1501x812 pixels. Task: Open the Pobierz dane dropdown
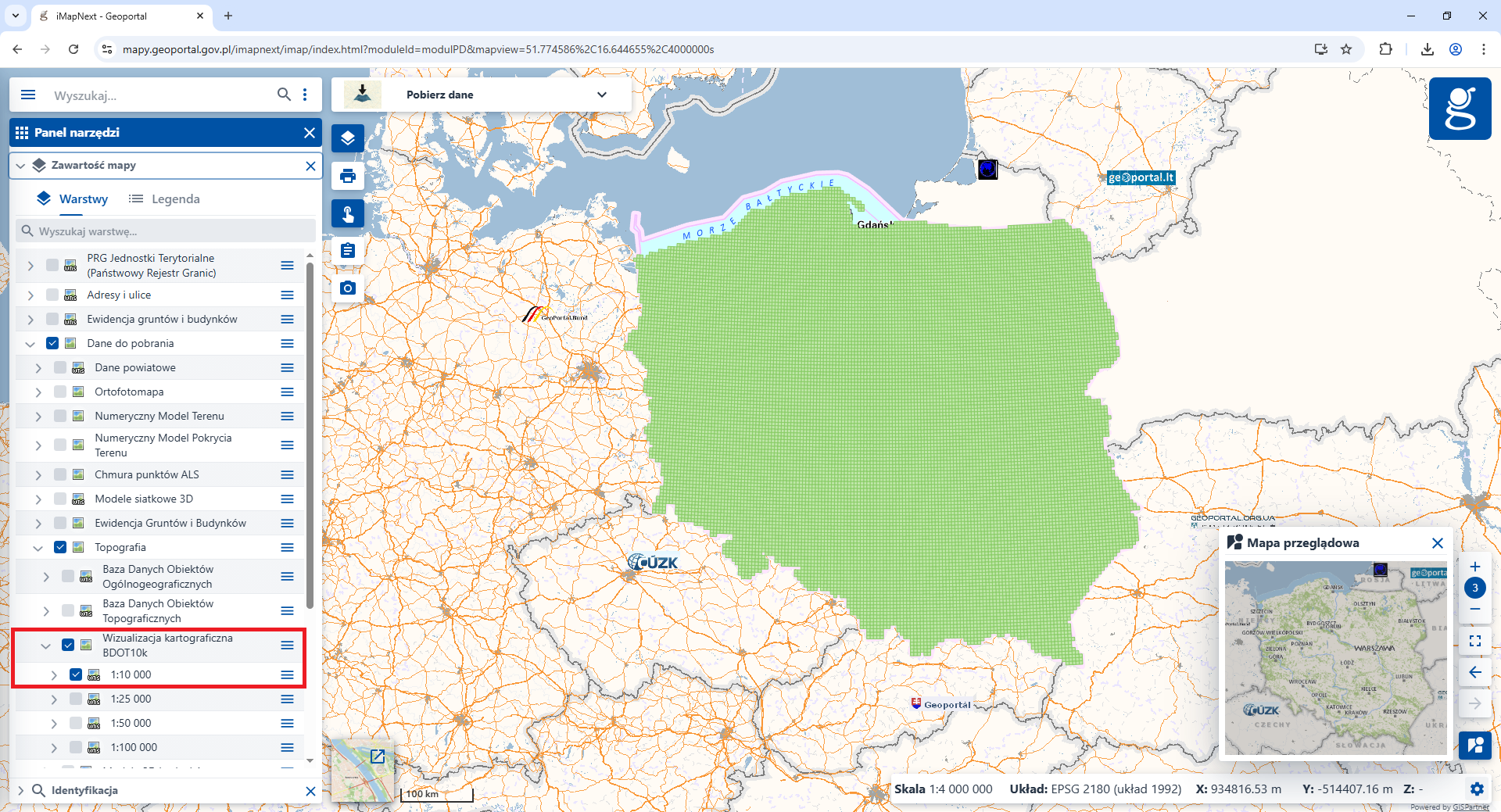(x=601, y=94)
